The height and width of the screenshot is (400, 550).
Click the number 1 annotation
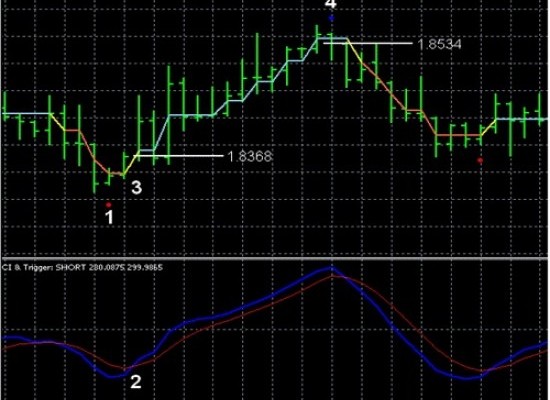[x=109, y=217]
